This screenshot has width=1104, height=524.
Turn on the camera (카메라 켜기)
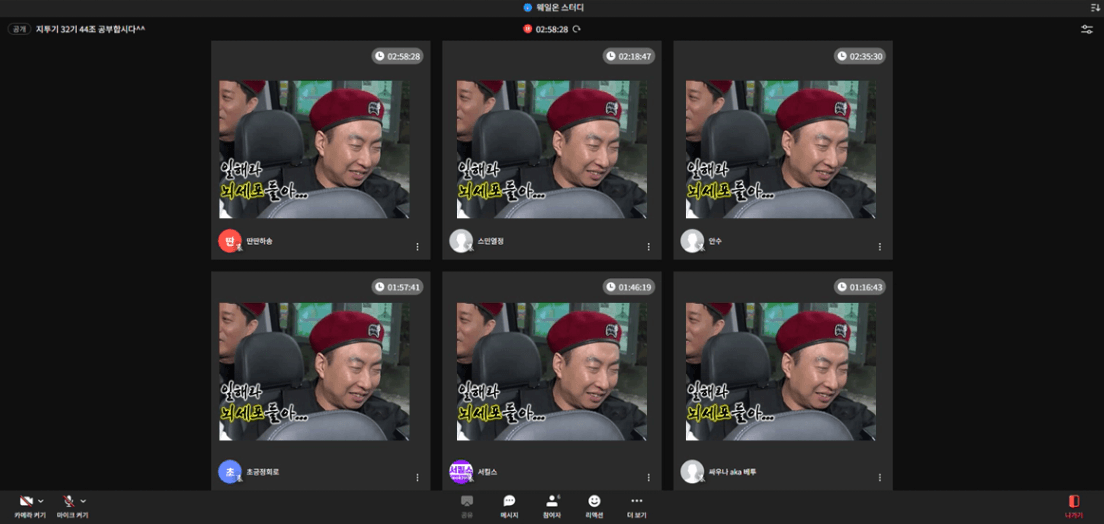[x=26, y=501]
